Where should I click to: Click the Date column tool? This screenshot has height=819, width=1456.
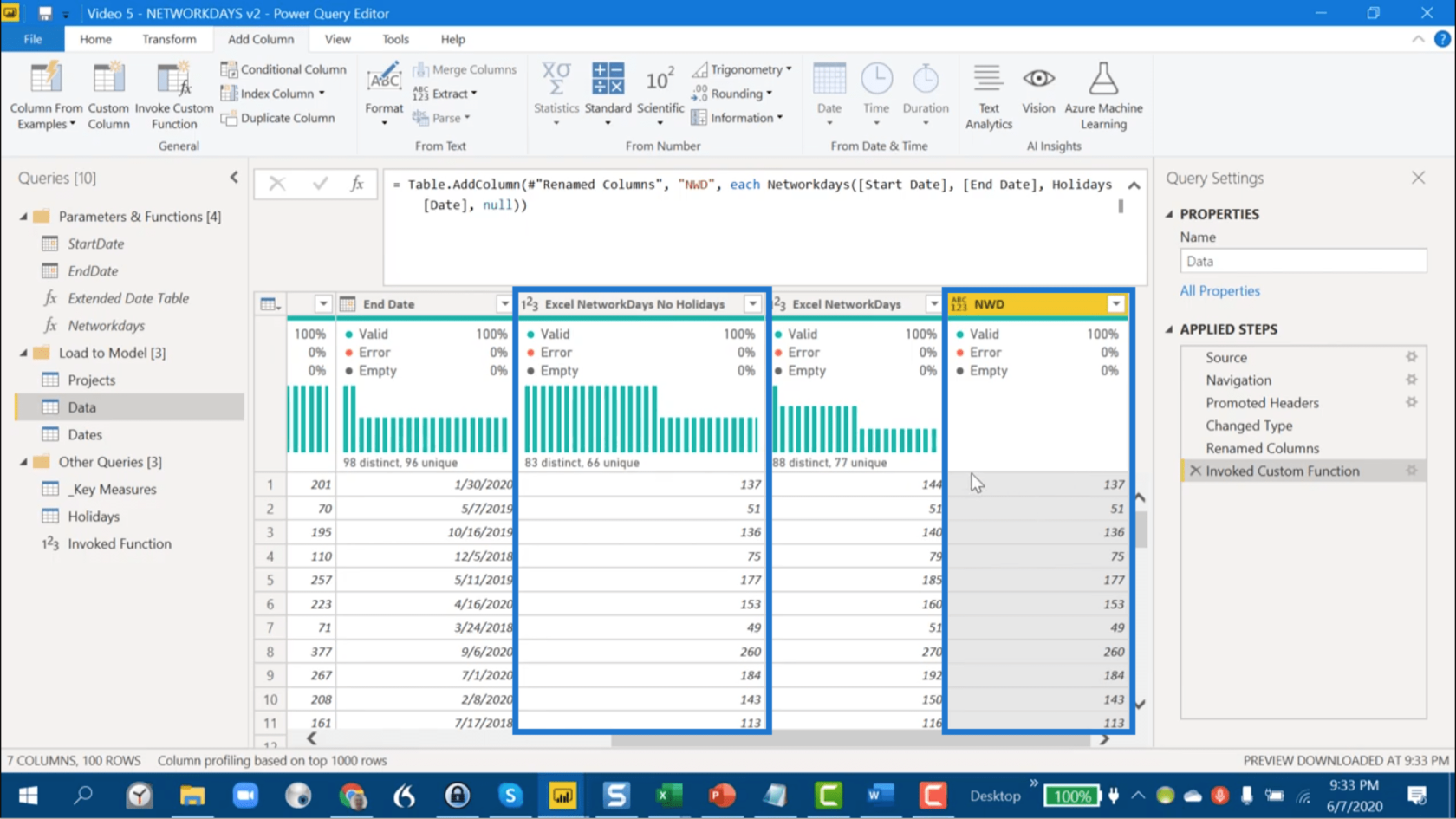click(x=829, y=94)
